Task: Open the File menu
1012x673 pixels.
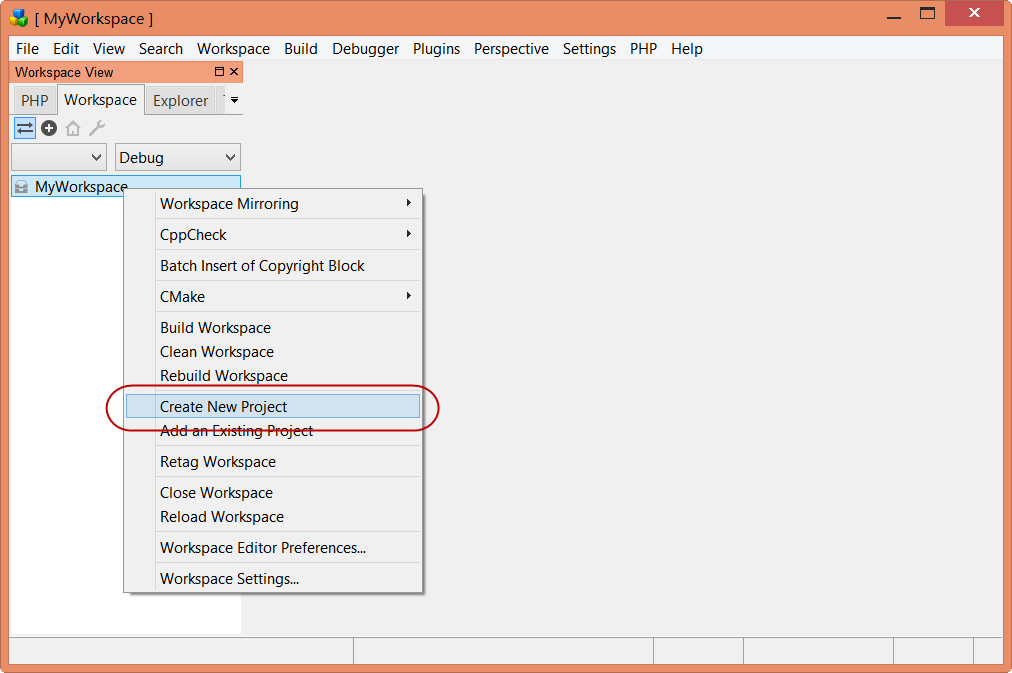Action: [x=27, y=49]
